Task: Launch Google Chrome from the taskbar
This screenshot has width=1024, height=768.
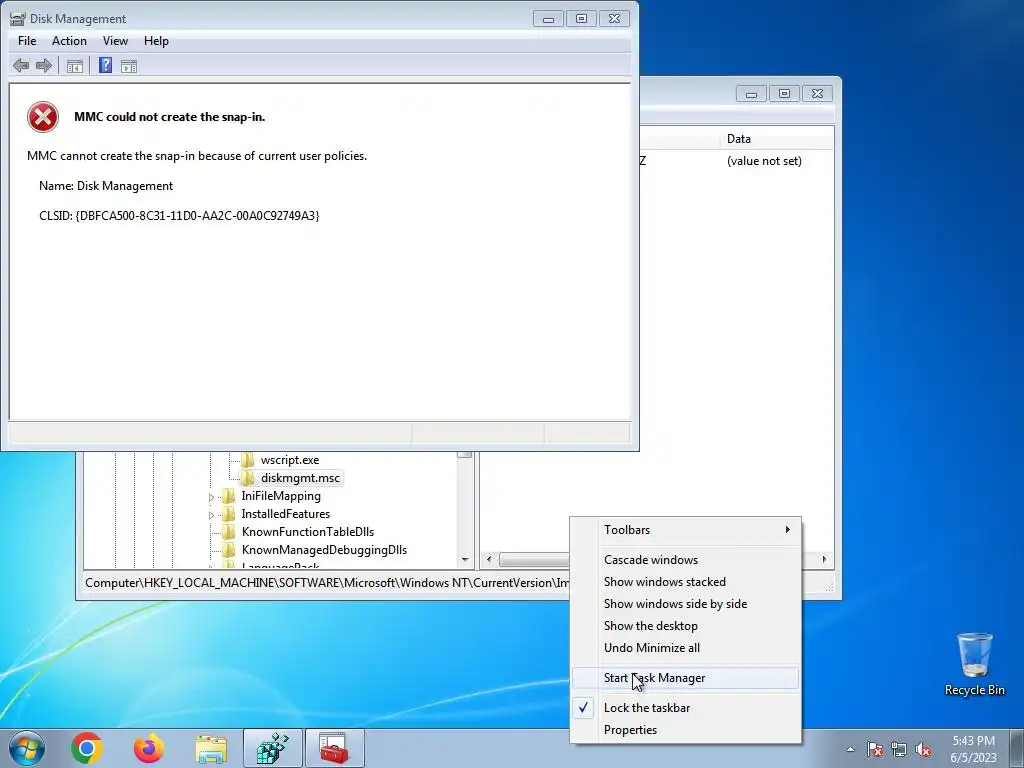Action: click(87, 748)
